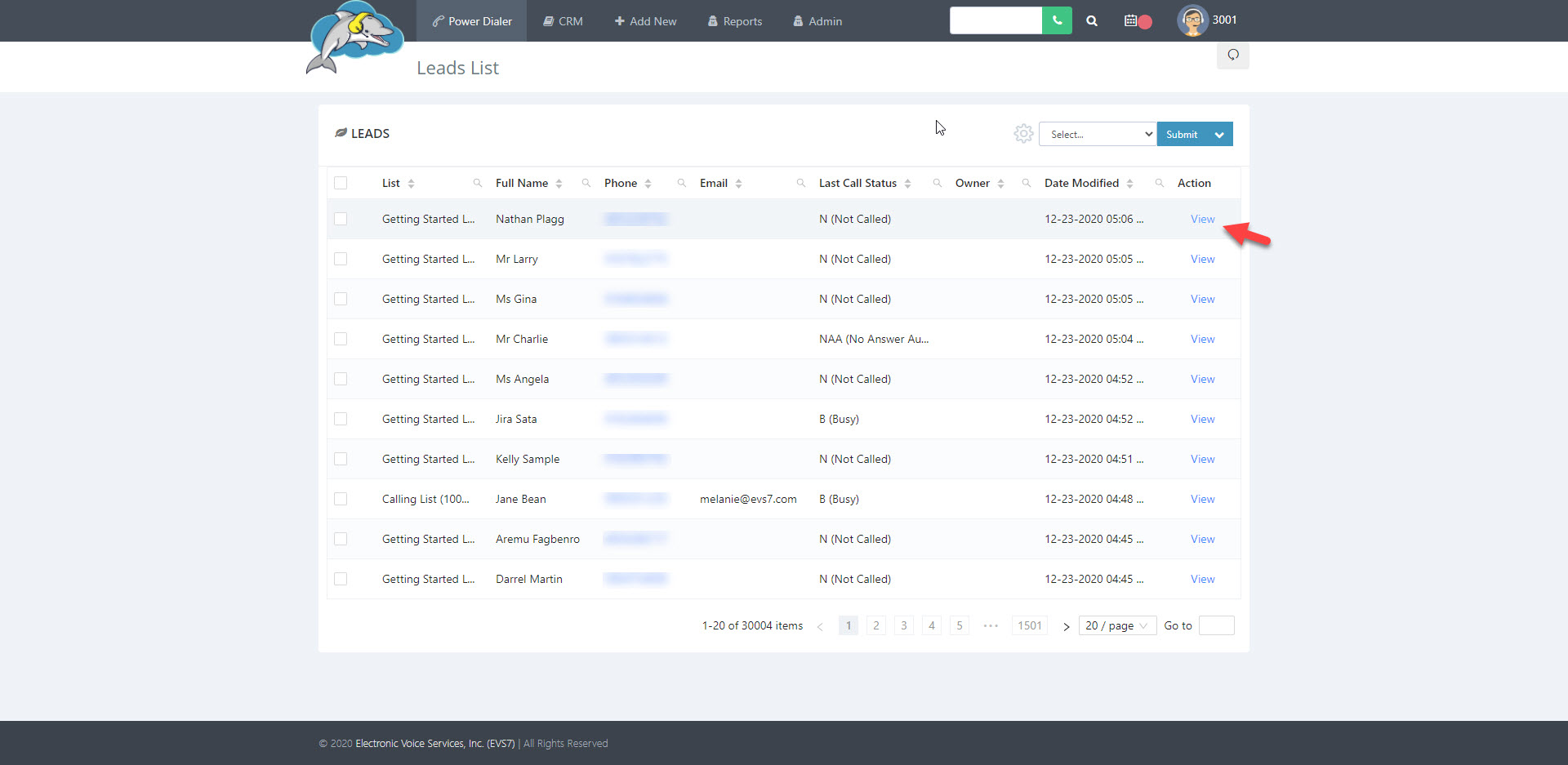View the Ms Angela lead

click(x=1202, y=379)
